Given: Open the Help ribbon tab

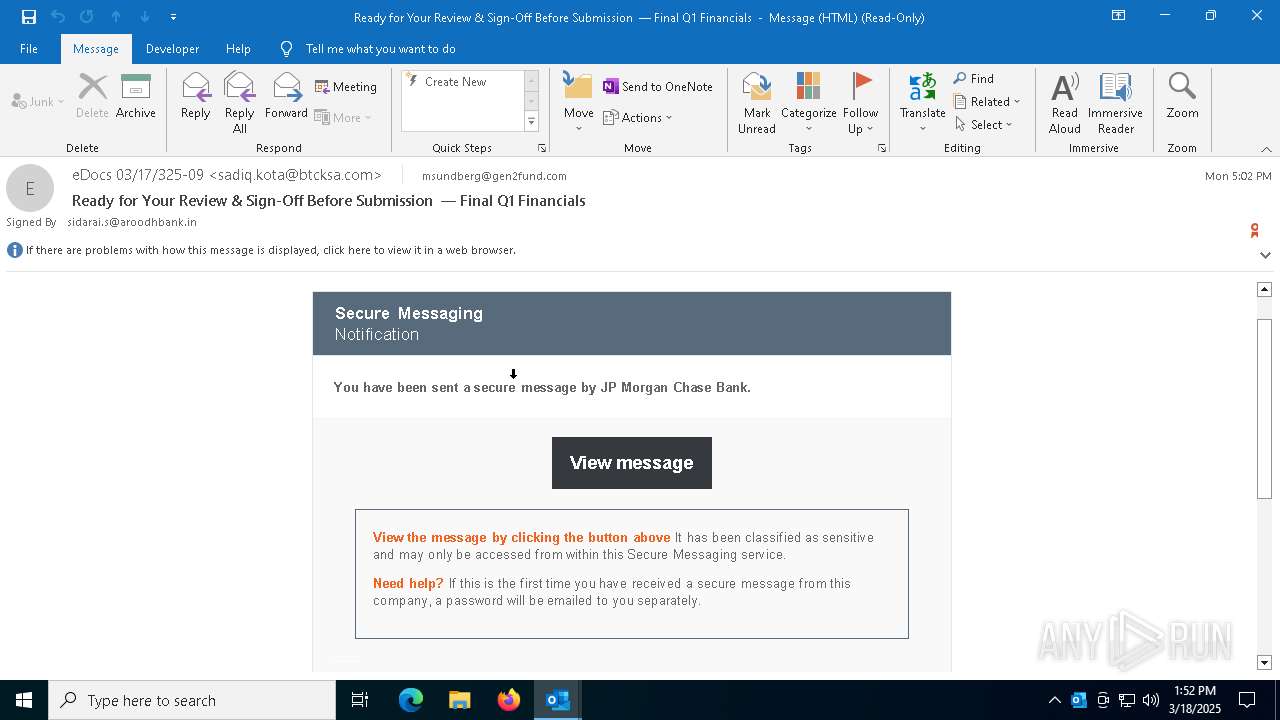Looking at the screenshot, I should click(238, 48).
